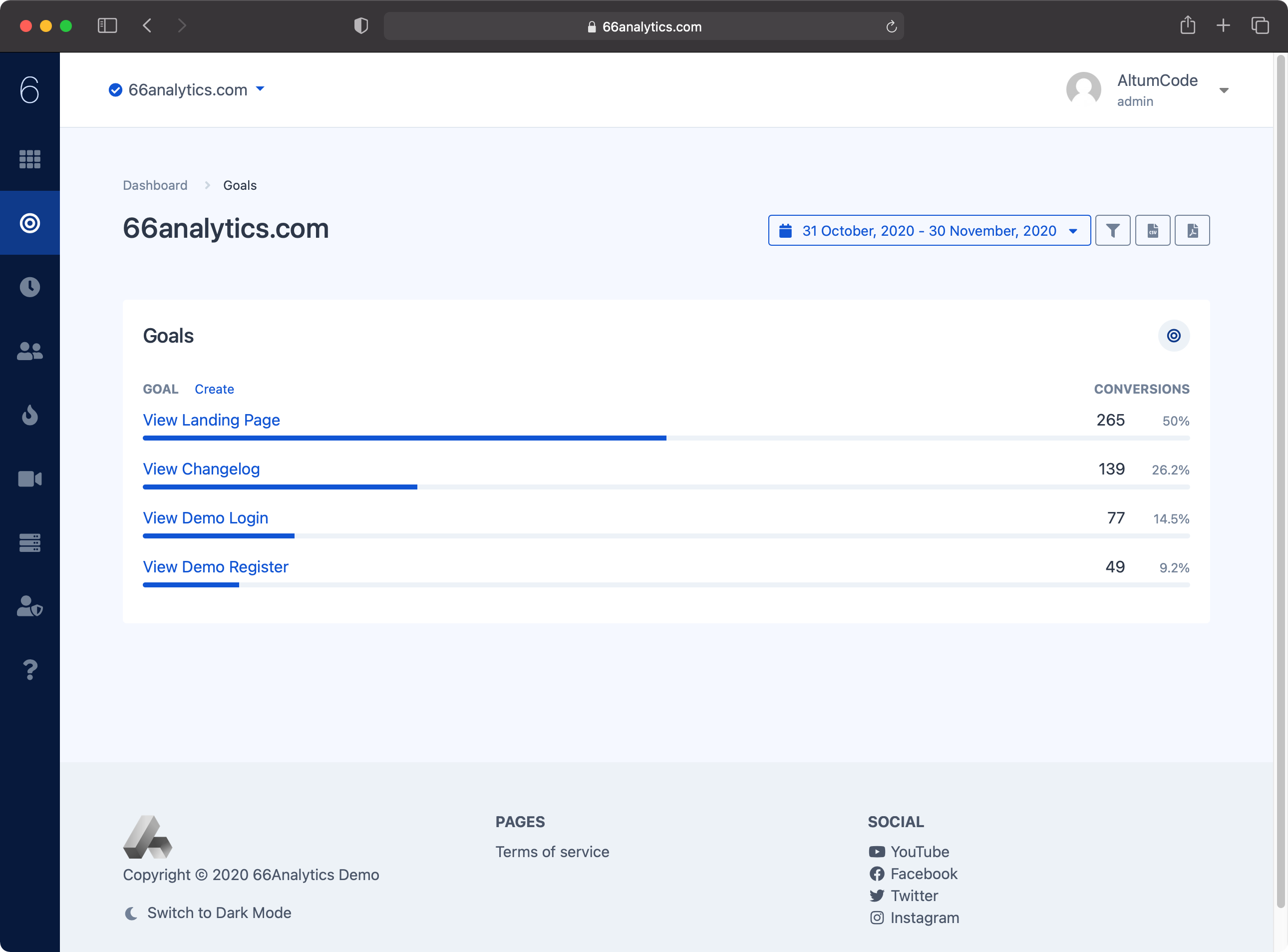Screen dimensions: 1288x952
Task: Export goals data as CSV
Action: click(1153, 230)
